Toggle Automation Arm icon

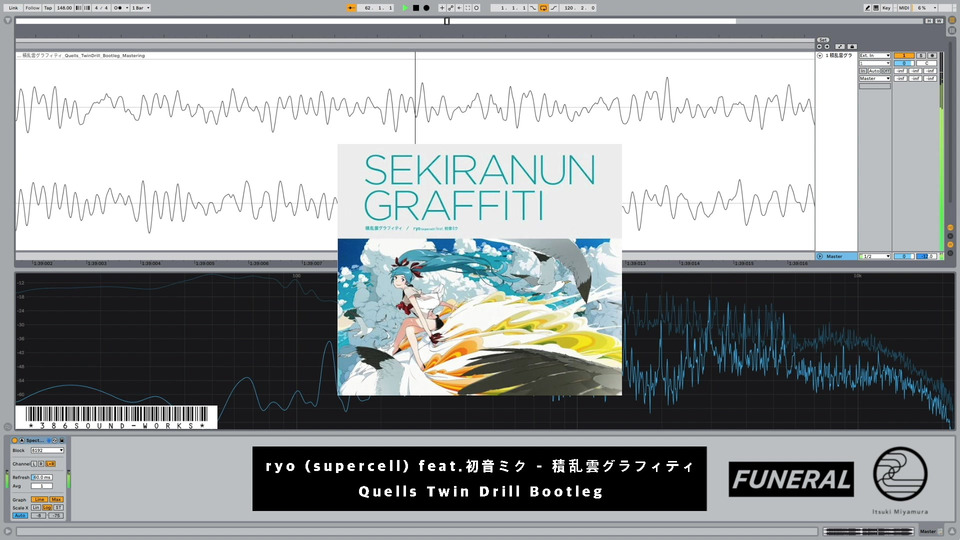[451, 8]
